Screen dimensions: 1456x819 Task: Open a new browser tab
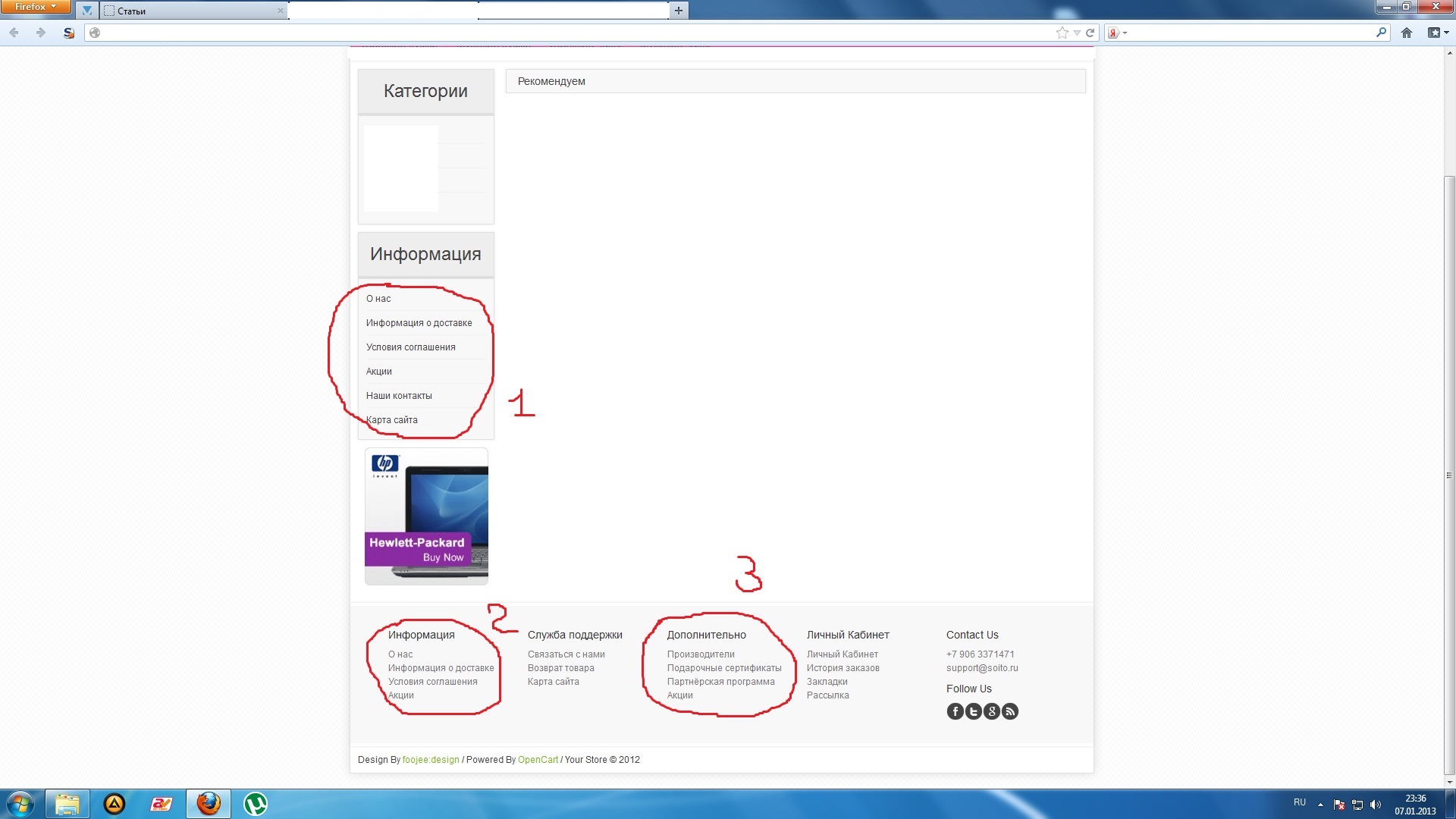pyautogui.click(x=679, y=11)
